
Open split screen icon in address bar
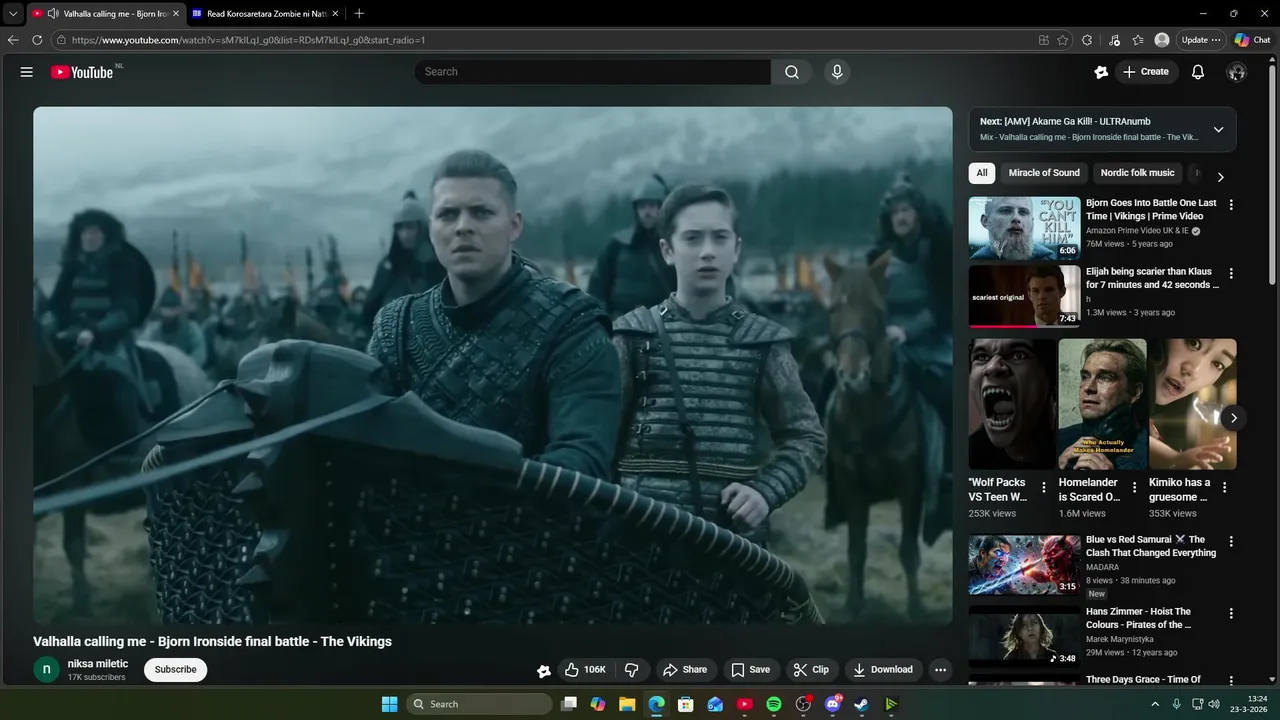[1044, 40]
